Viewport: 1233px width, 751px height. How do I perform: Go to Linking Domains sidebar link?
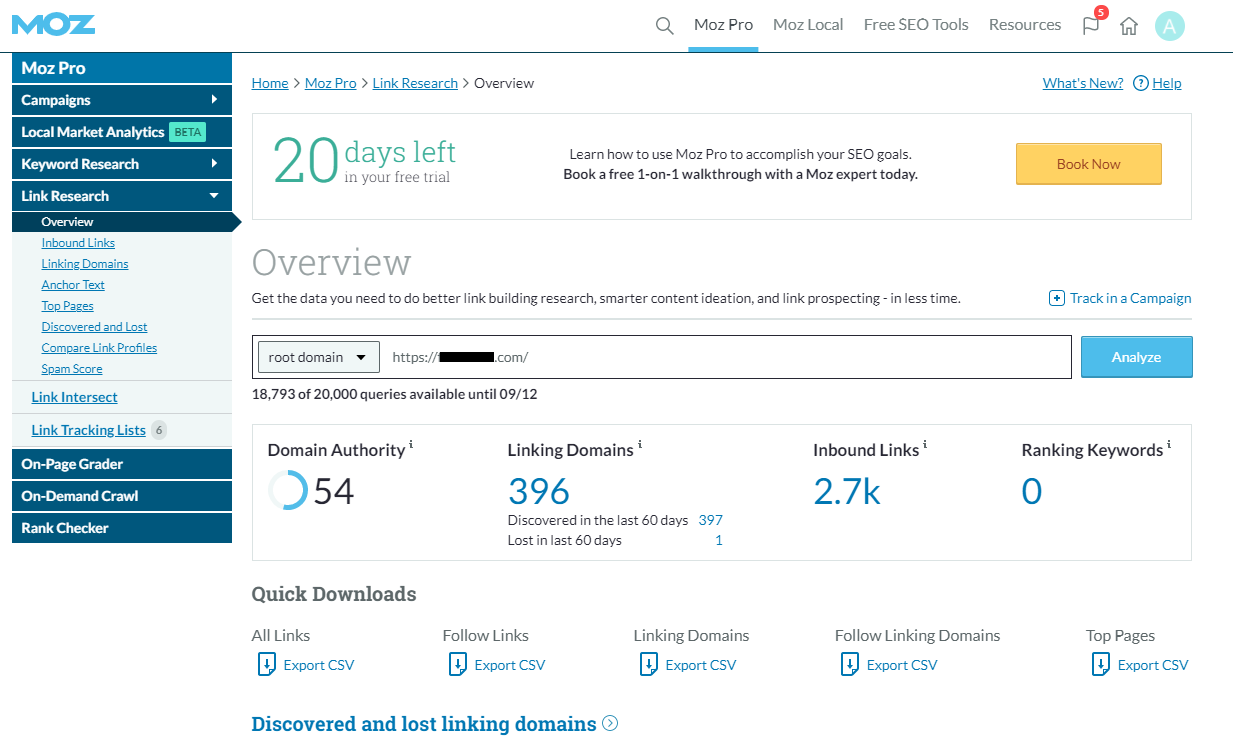click(85, 264)
